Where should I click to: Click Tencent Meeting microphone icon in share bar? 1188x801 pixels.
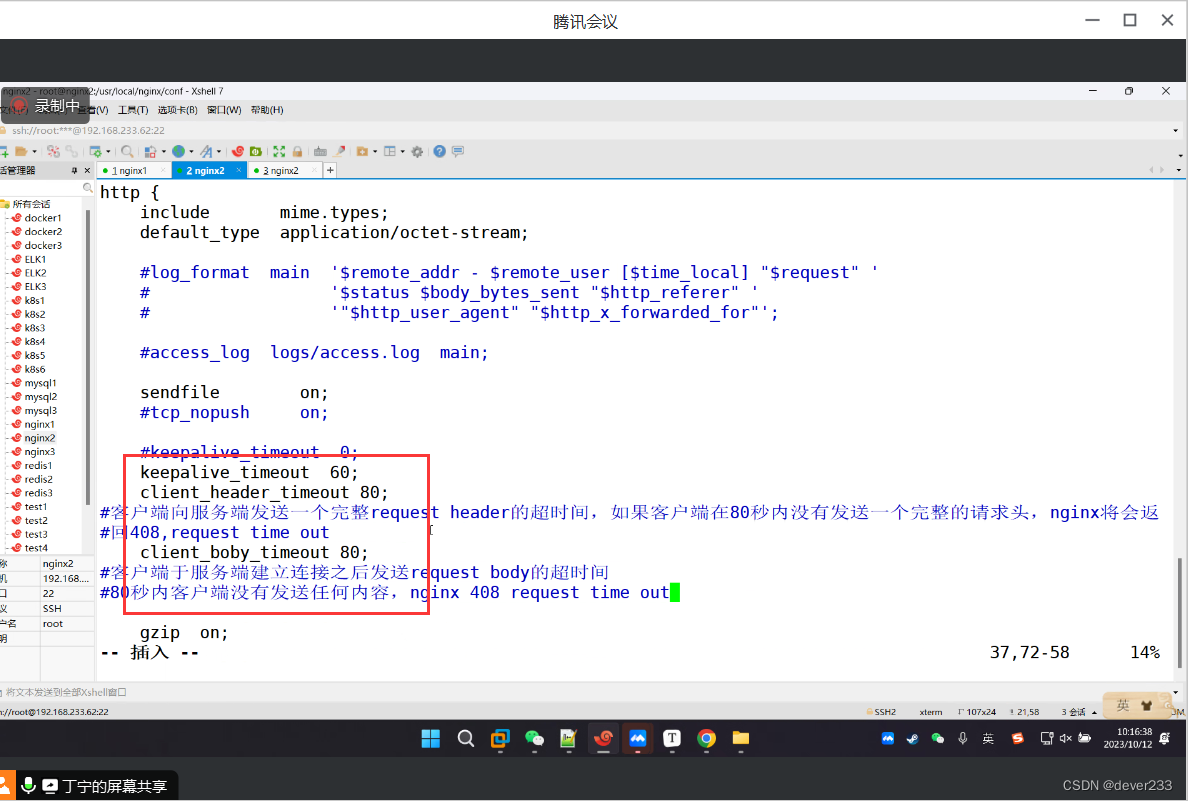click(x=29, y=785)
